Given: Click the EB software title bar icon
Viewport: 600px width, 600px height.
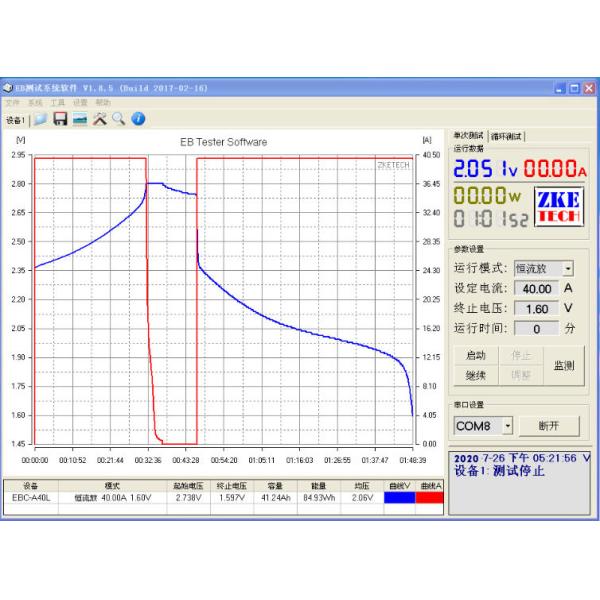Looking at the screenshot, I should [8, 88].
